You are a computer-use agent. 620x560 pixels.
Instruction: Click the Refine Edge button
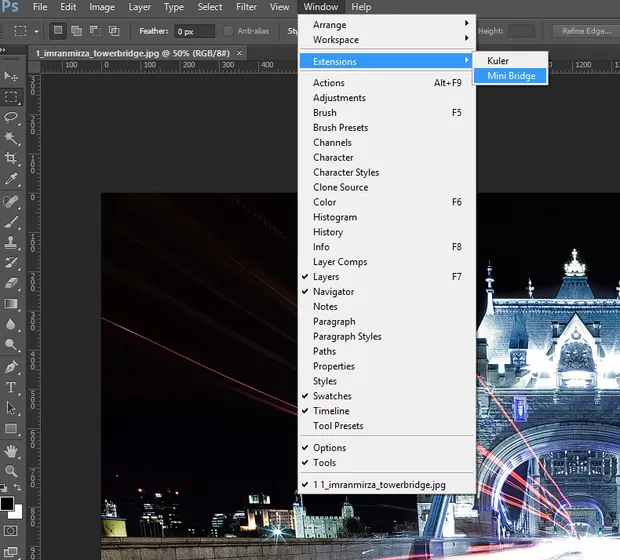click(586, 31)
